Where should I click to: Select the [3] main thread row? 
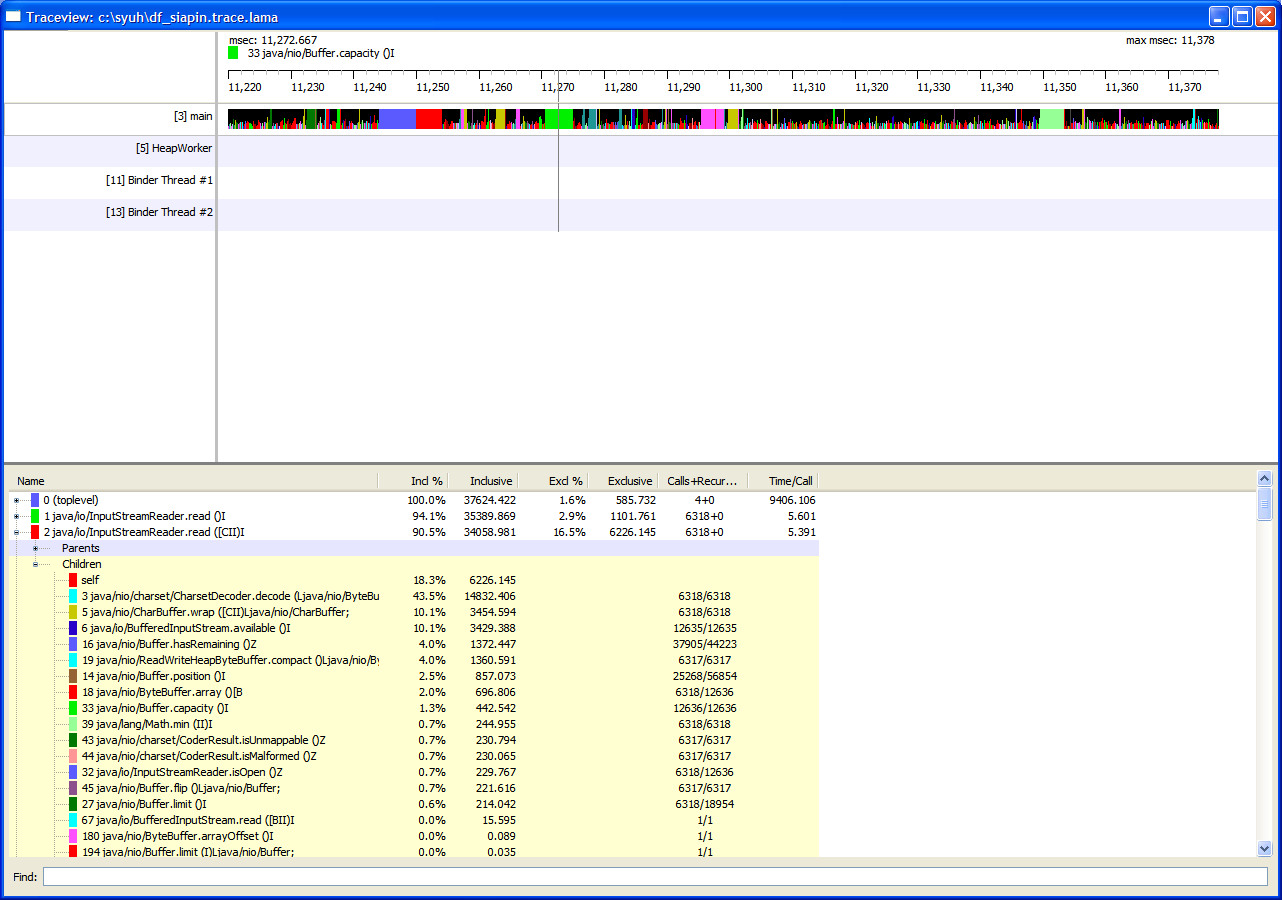193,117
